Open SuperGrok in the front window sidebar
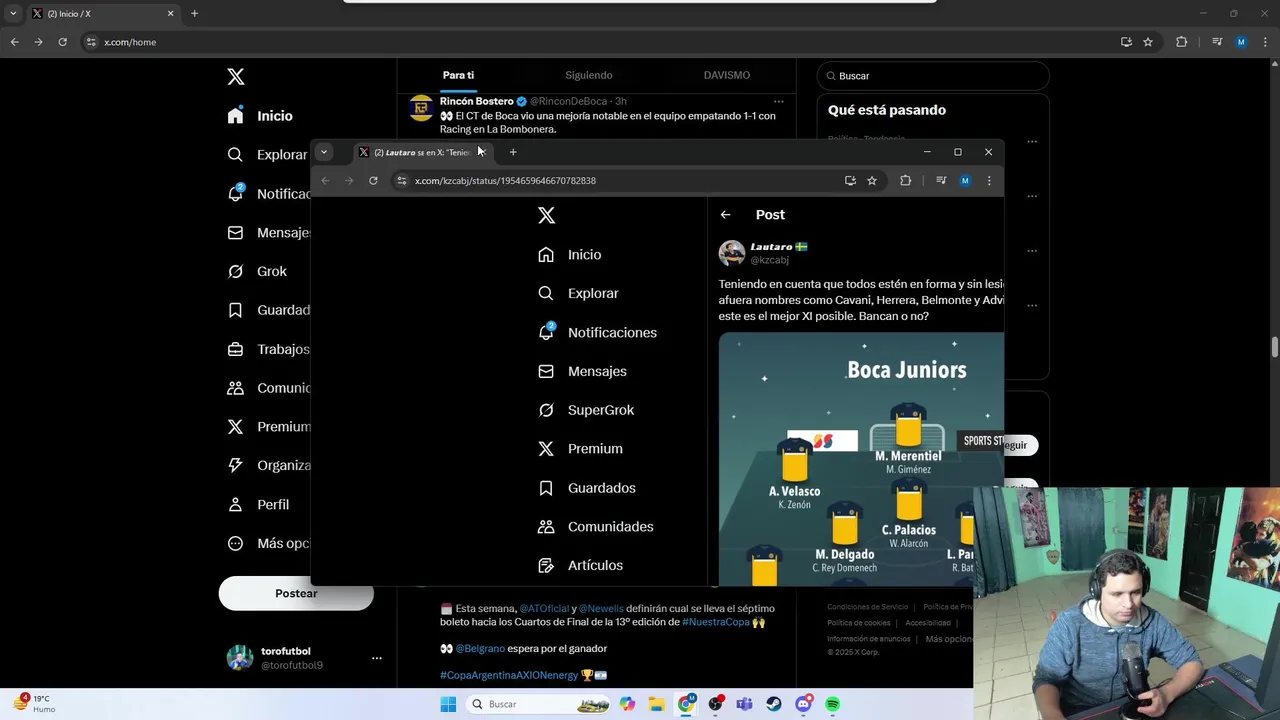 click(586, 410)
